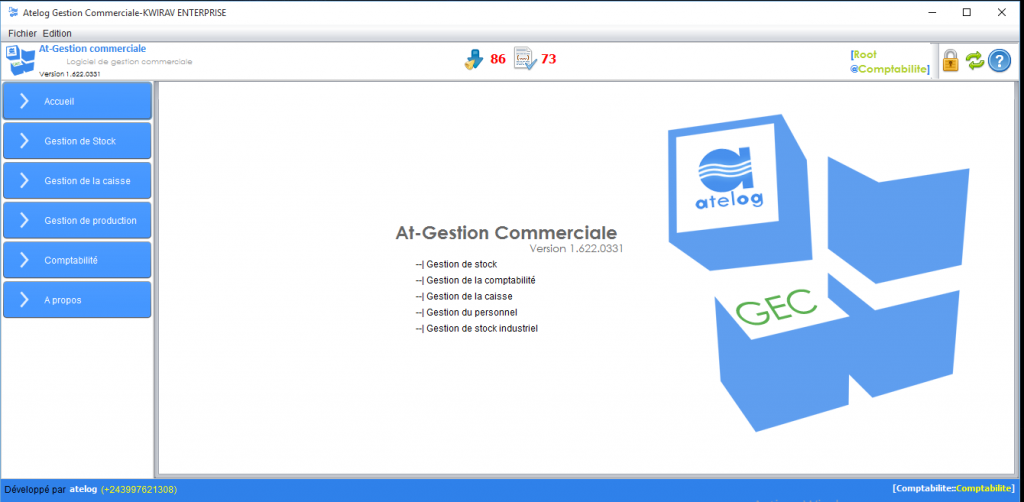The width and height of the screenshot is (1024, 502).
Task: Click the chevron on Gestion de la caisse
Action: click(25, 181)
